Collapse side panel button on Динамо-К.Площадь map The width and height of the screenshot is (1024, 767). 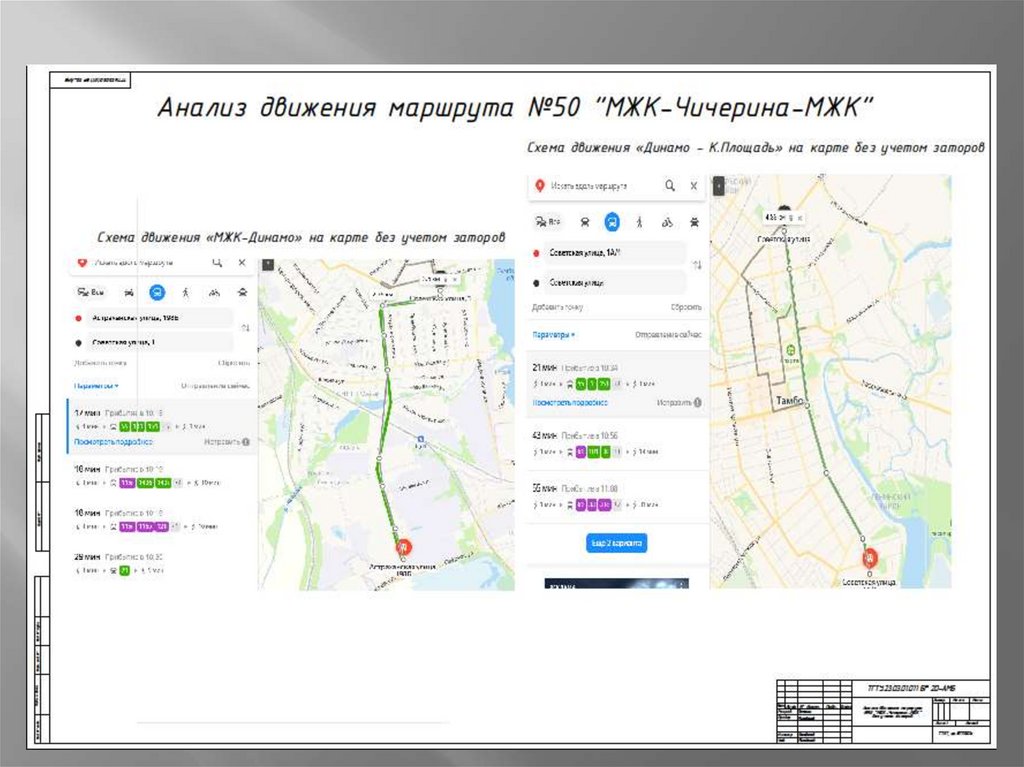(x=718, y=186)
